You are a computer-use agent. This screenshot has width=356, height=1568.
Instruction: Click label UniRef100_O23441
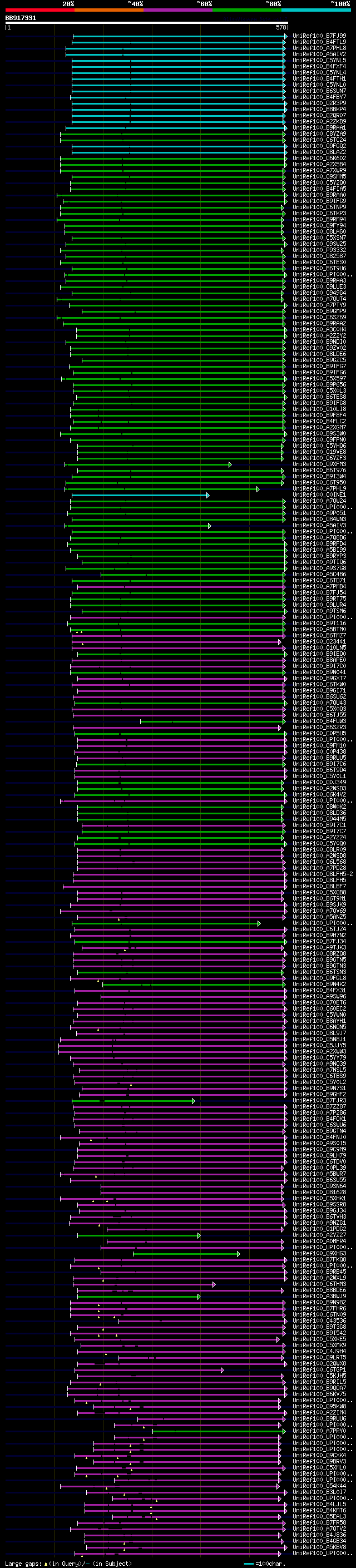click(x=319, y=641)
